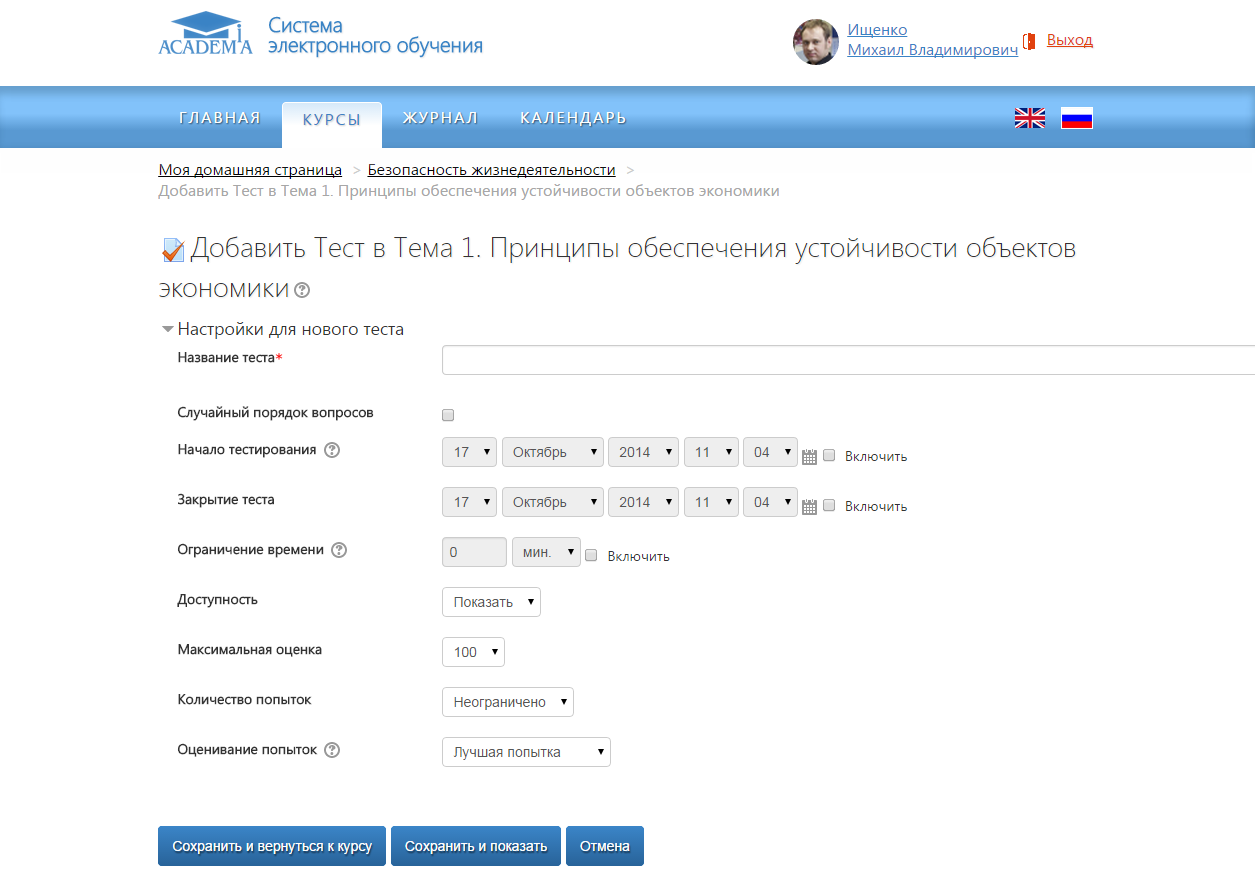
Task: Click help icon next to Ограничение времени
Action: coord(339,550)
